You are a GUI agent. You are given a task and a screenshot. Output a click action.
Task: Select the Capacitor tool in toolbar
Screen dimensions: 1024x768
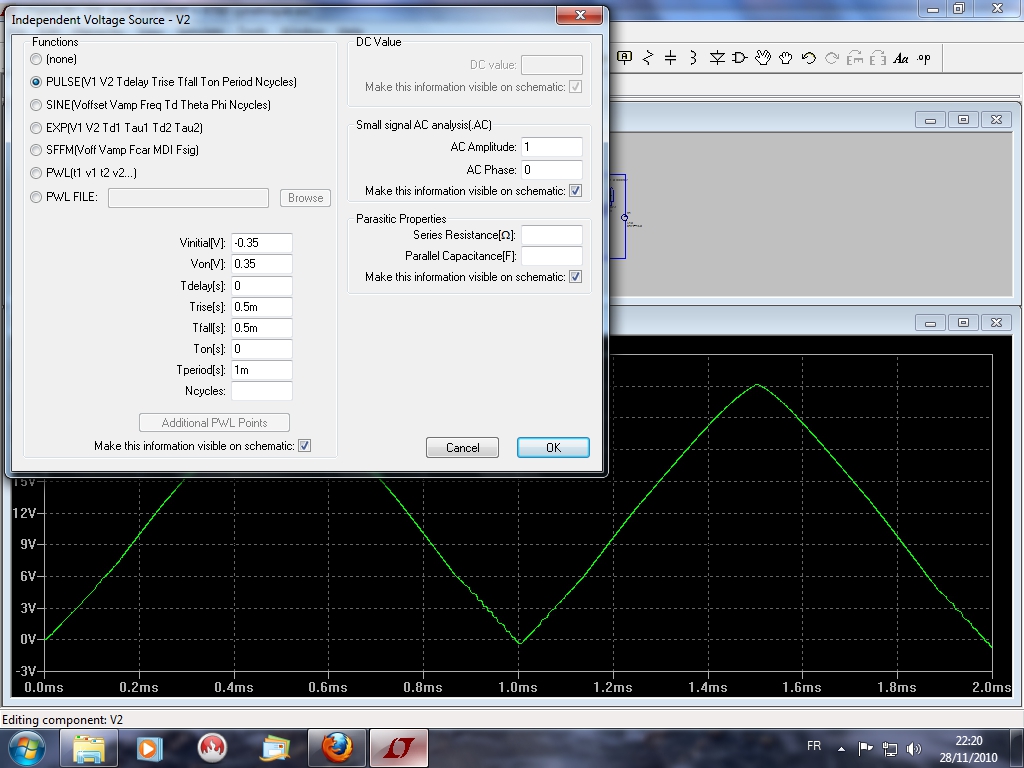[x=670, y=58]
